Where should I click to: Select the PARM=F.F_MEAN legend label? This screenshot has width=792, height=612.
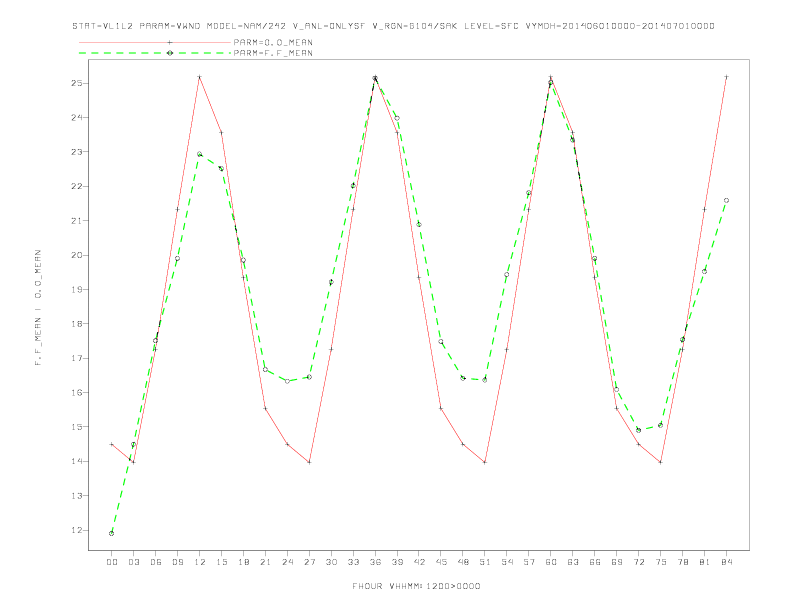coord(273,53)
